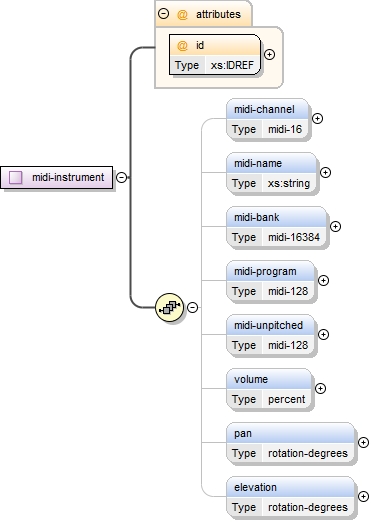Expand the midi-name element

325,172
